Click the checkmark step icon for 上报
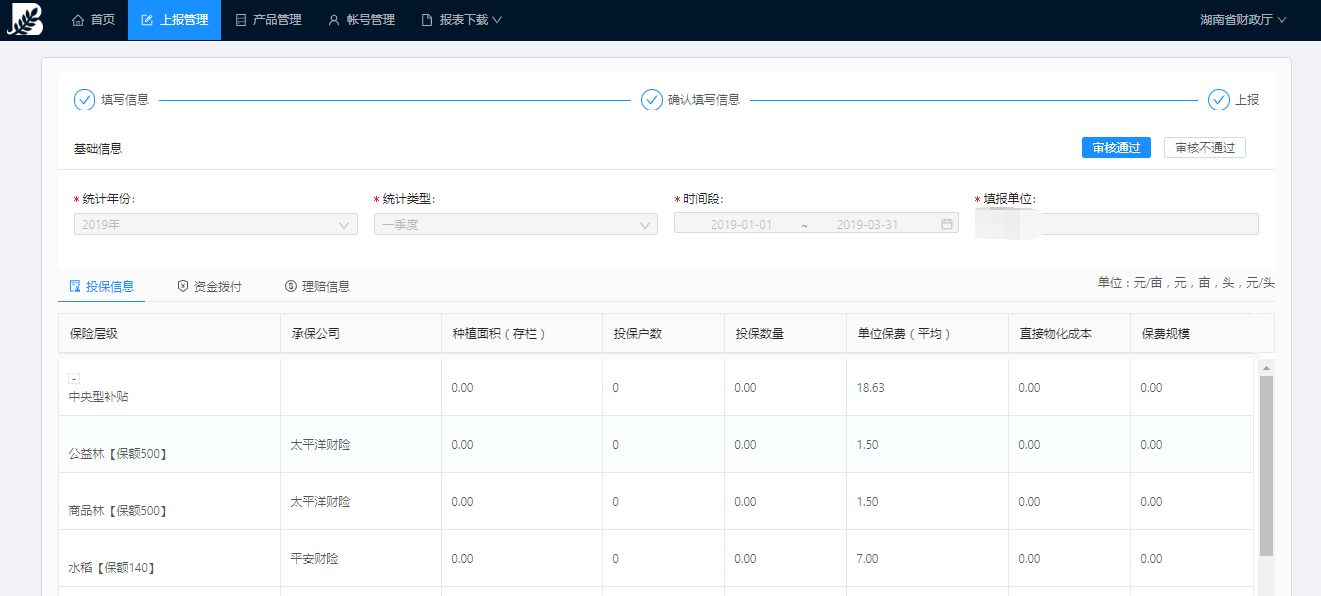Screen dimensions: 1321x596 click(x=1218, y=100)
